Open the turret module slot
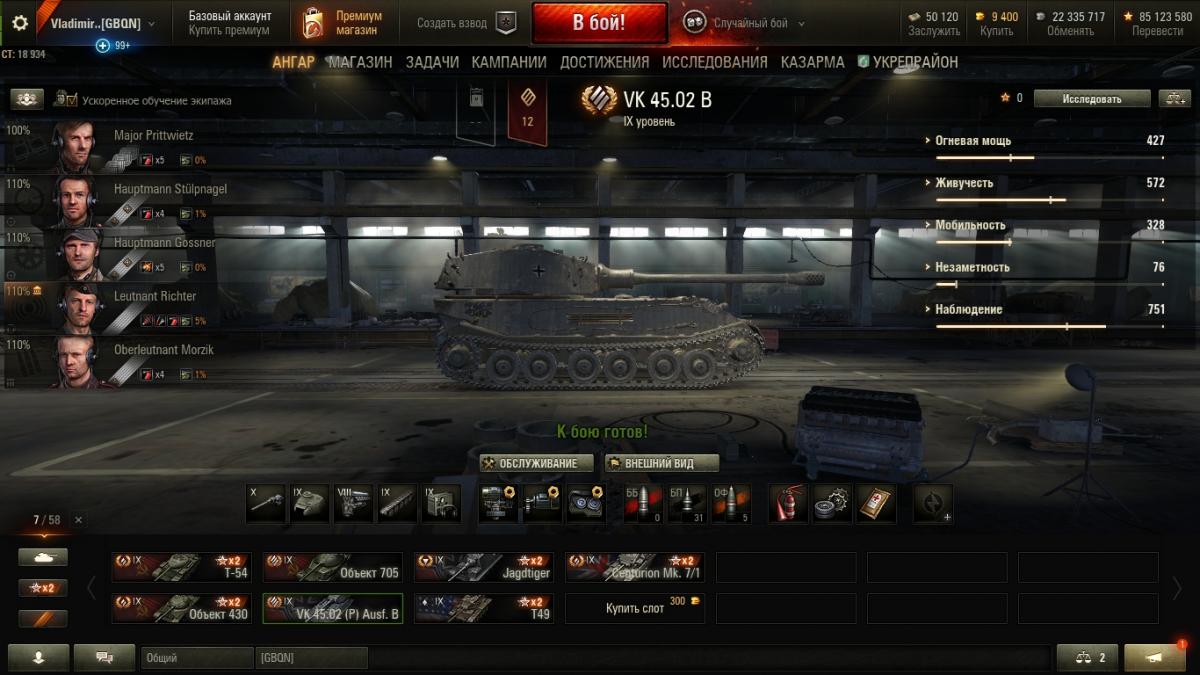1200x675 pixels. 309,503
